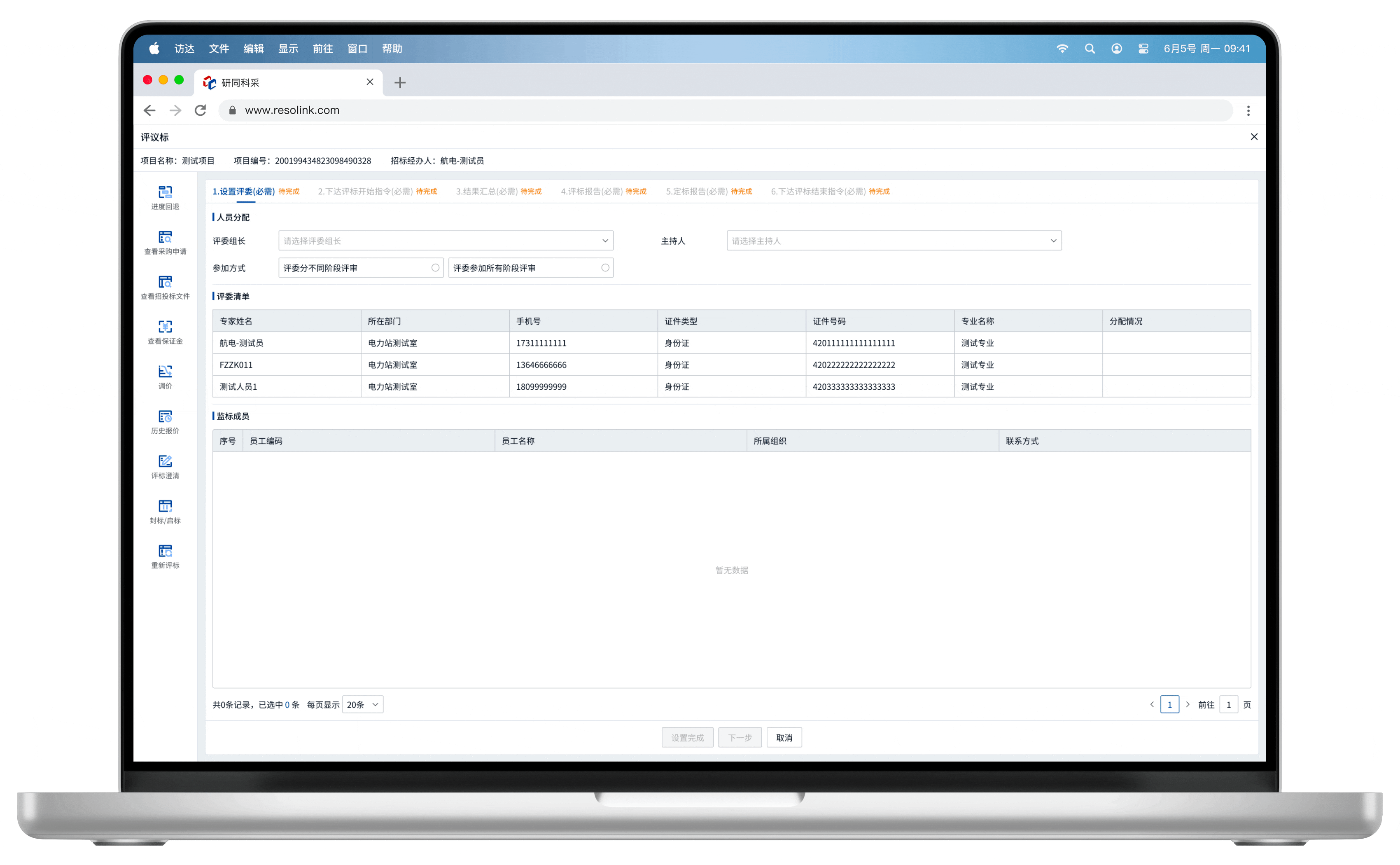Open the browser three-dot menu
The image size is (1400, 865).
1248,110
